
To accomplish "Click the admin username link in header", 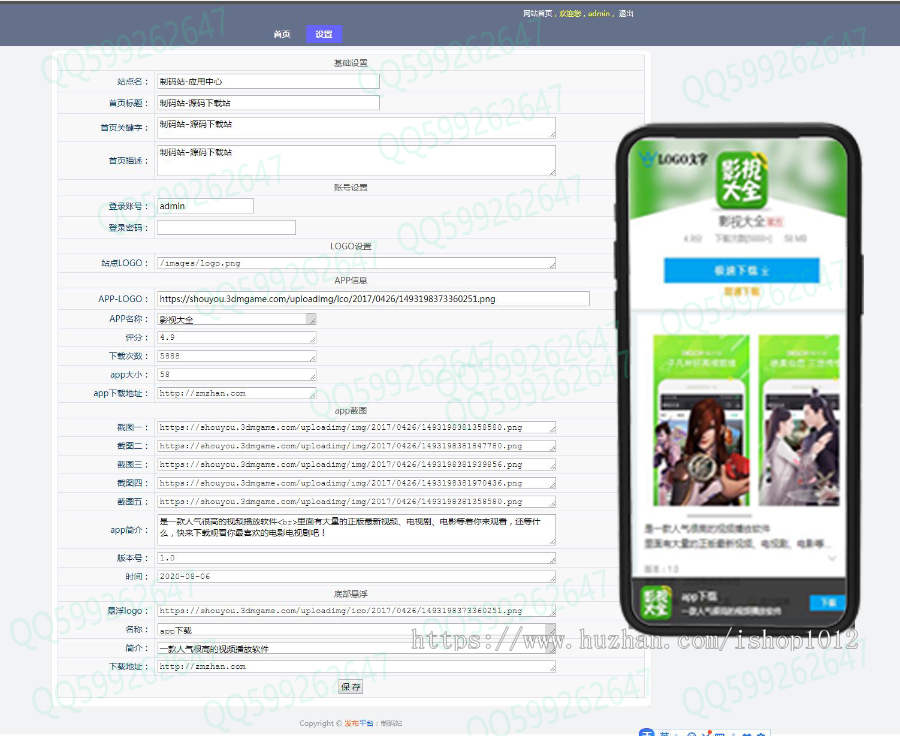I will (x=599, y=14).
